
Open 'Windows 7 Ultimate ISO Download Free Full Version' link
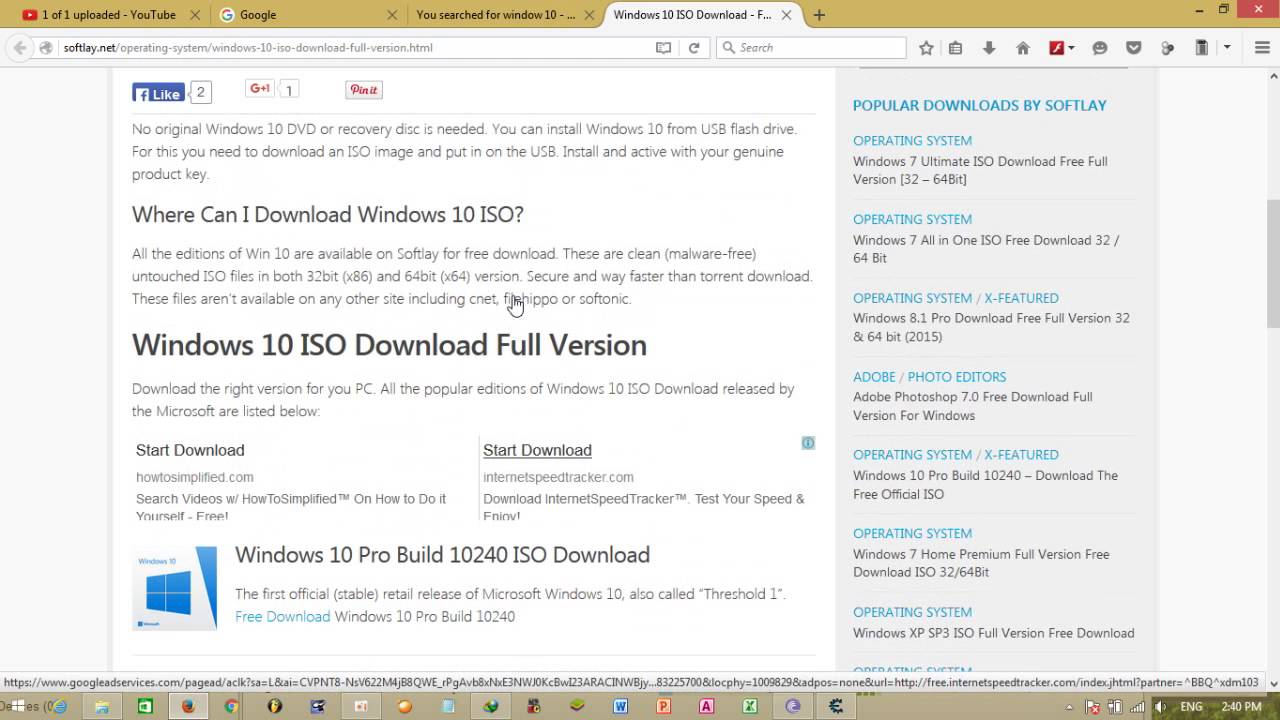click(980, 170)
